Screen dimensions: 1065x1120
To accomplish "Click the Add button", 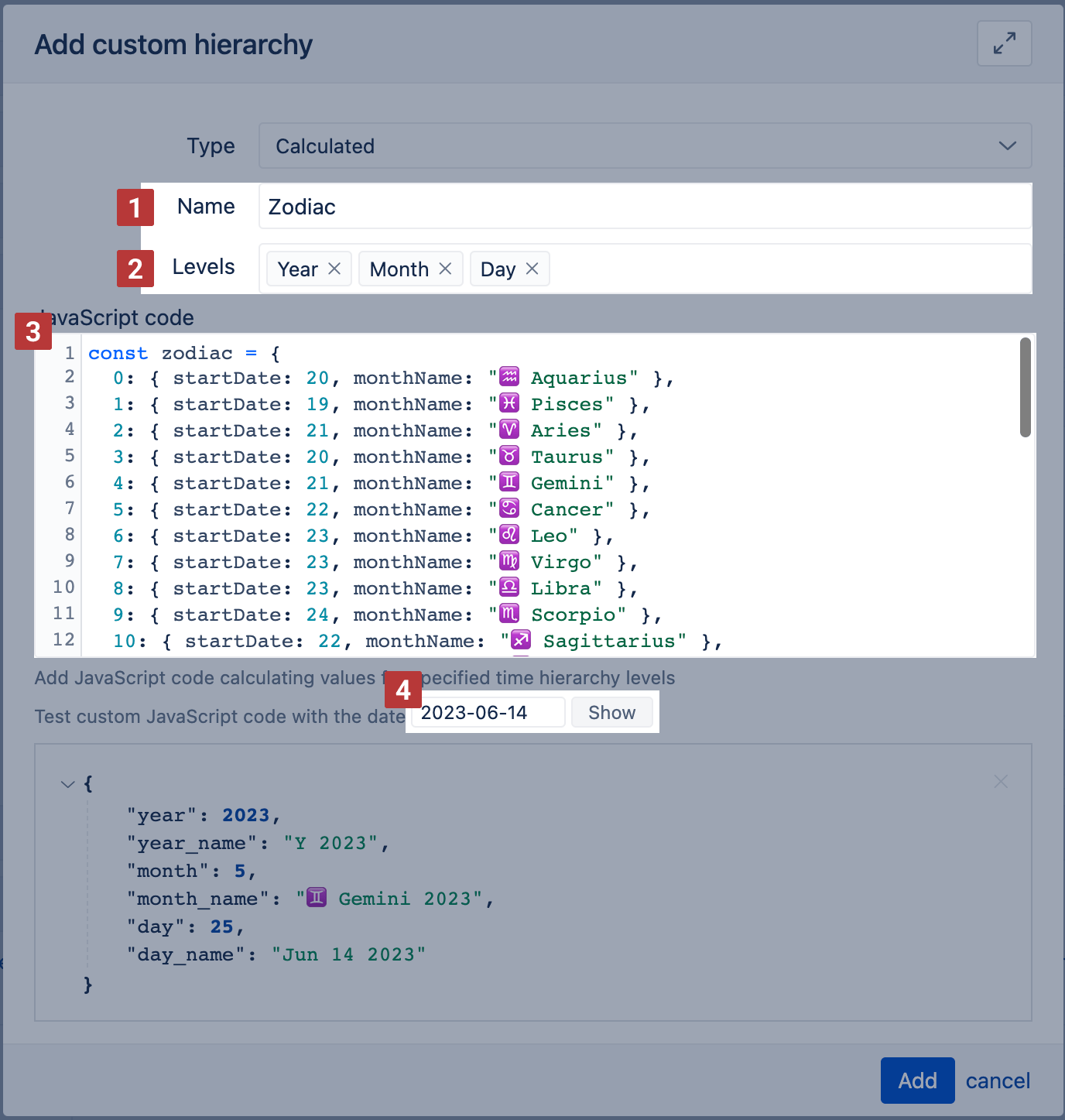I will tap(917, 1080).
